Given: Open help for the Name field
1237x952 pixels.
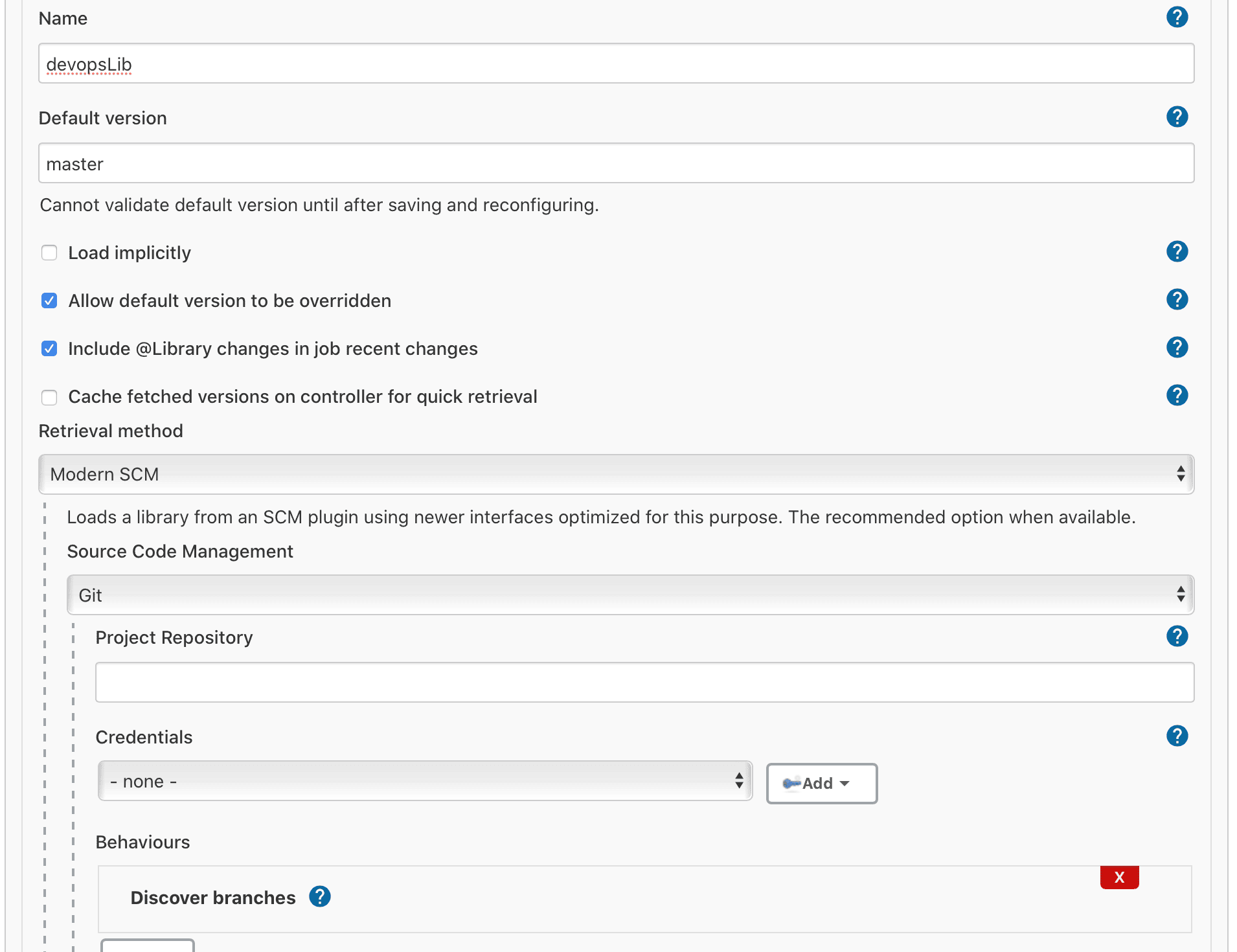Looking at the screenshot, I should (x=1177, y=17).
